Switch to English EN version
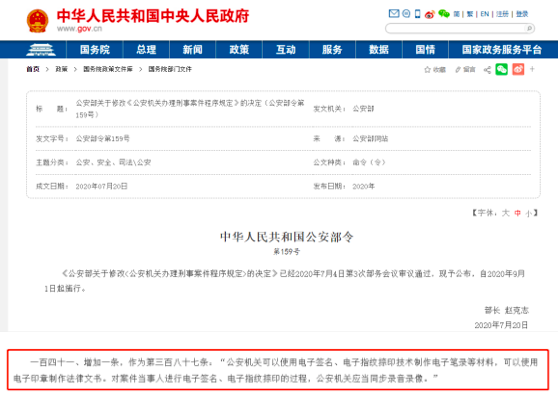 pos(485,14)
